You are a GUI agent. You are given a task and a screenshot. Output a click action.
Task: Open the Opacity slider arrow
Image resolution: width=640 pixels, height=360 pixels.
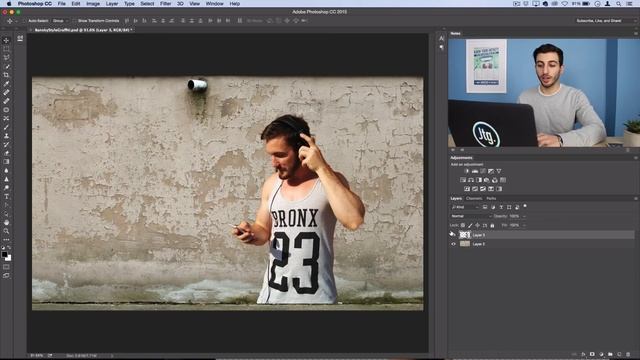[524, 216]
